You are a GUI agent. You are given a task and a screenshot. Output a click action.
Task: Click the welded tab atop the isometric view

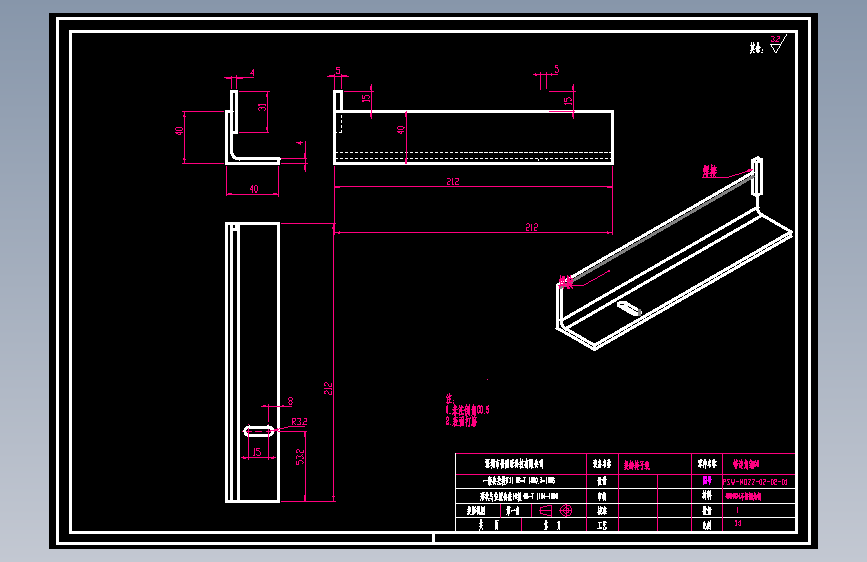pyautogui.click(x=757, y=176)
